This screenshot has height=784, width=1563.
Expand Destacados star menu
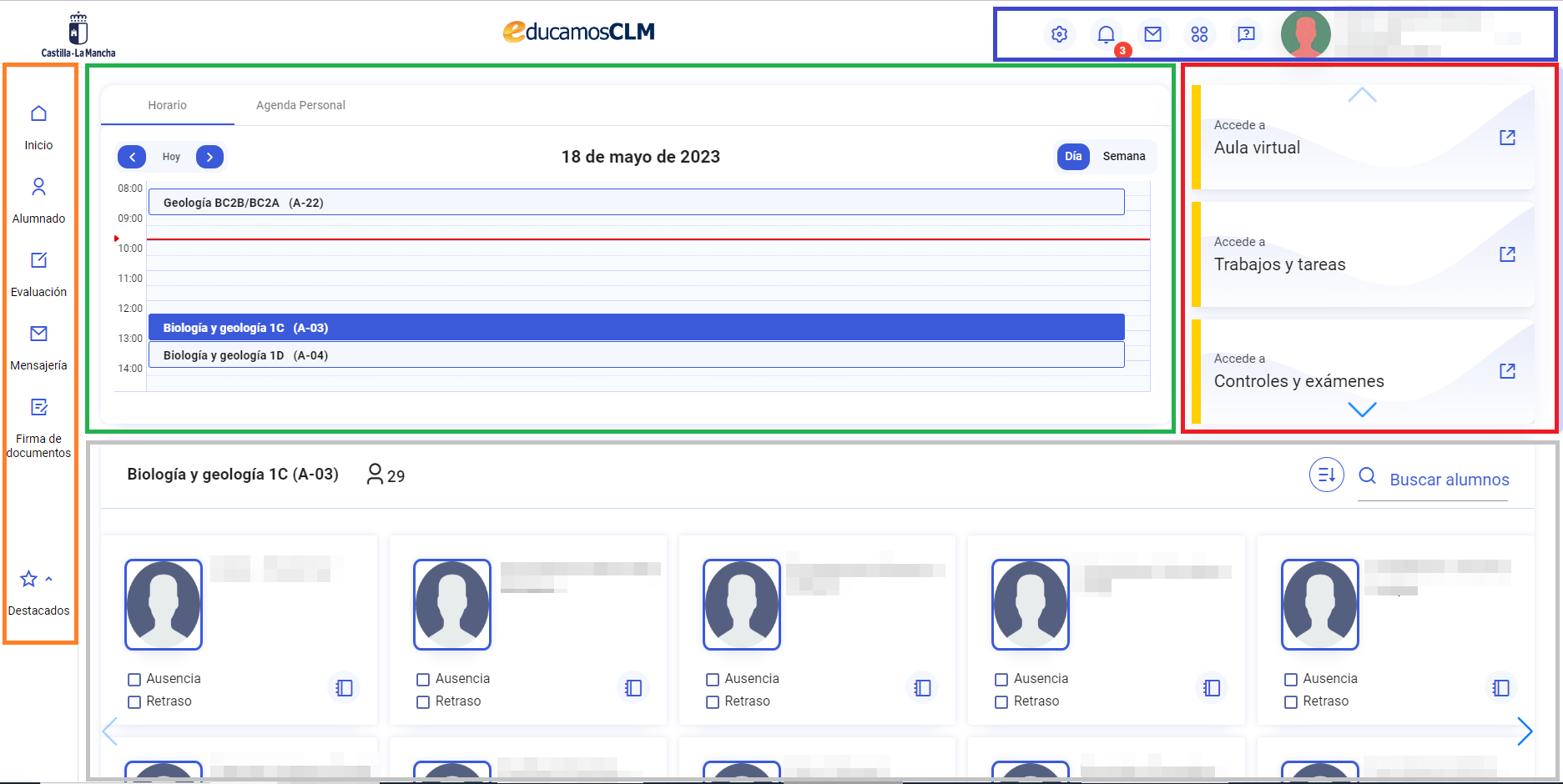(38, 593)
